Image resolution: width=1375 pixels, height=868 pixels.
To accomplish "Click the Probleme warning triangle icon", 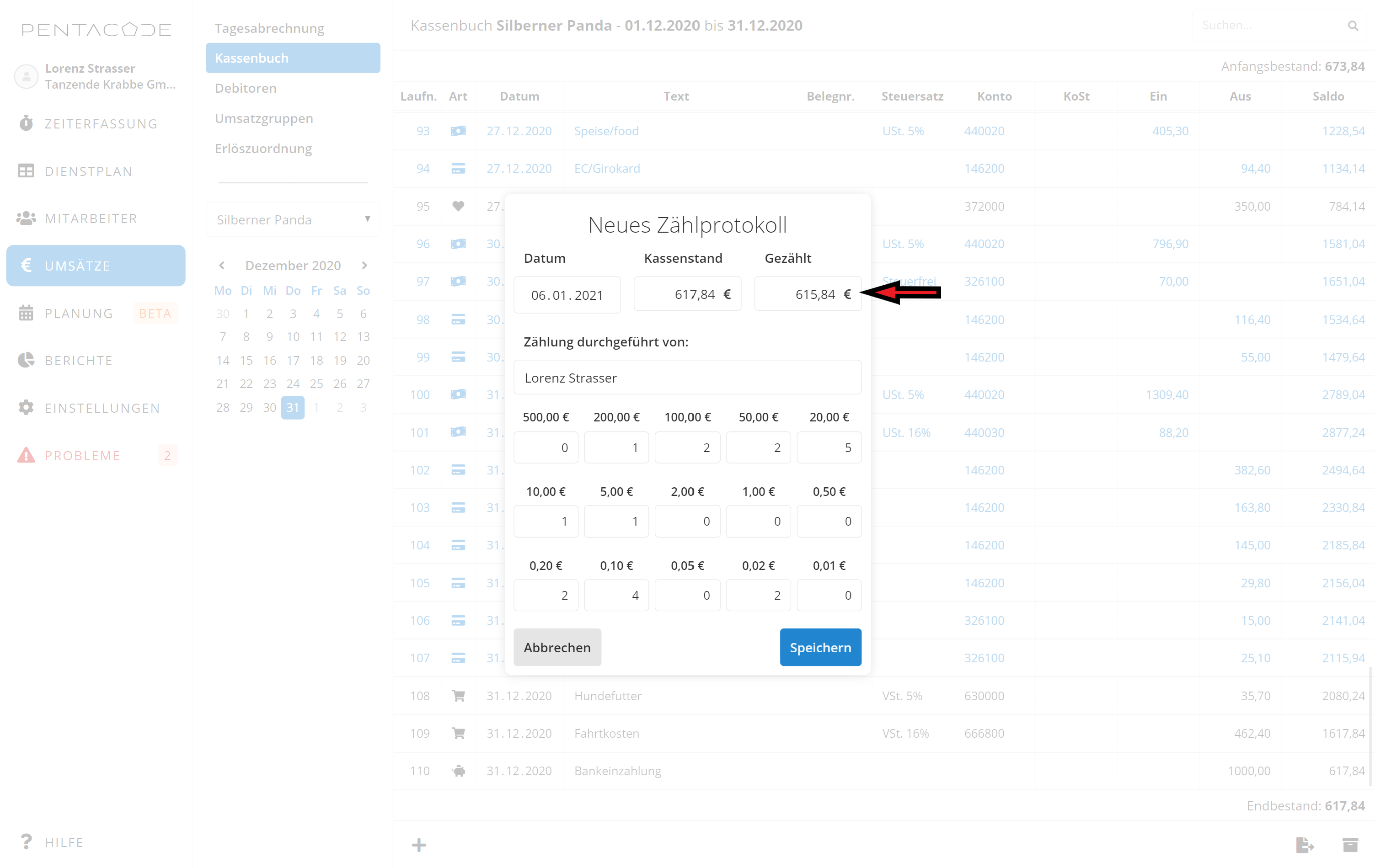I will coord(26,455).
